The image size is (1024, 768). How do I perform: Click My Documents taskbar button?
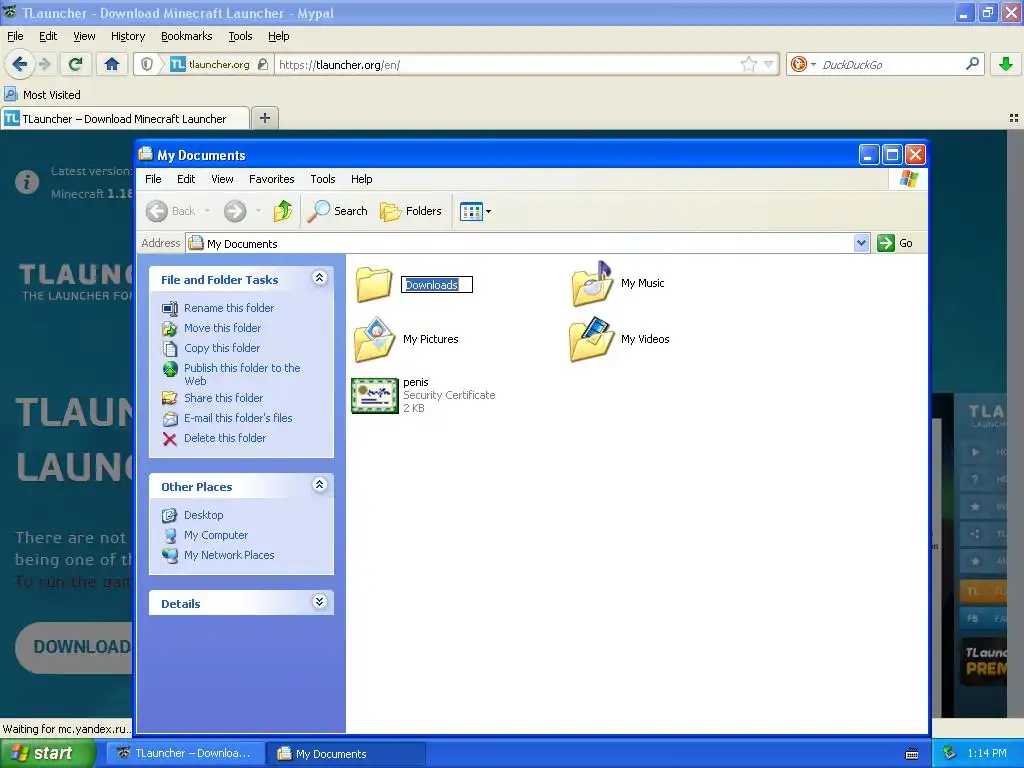(x=346, y=754)
